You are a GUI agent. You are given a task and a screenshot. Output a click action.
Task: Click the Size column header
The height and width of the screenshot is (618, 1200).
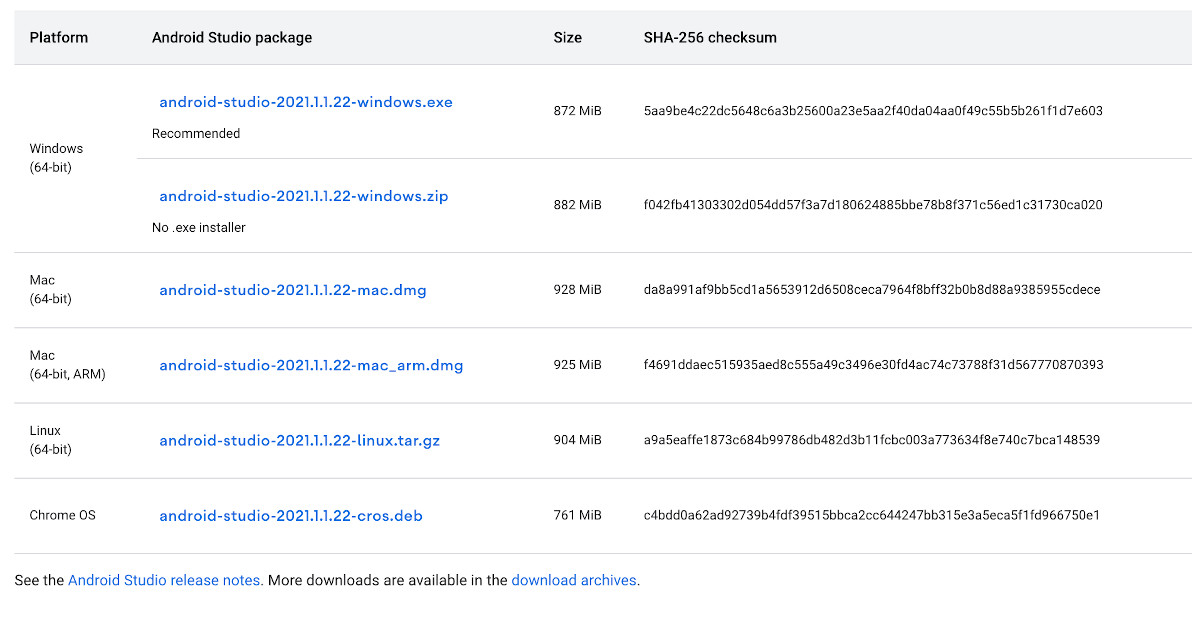568,38
